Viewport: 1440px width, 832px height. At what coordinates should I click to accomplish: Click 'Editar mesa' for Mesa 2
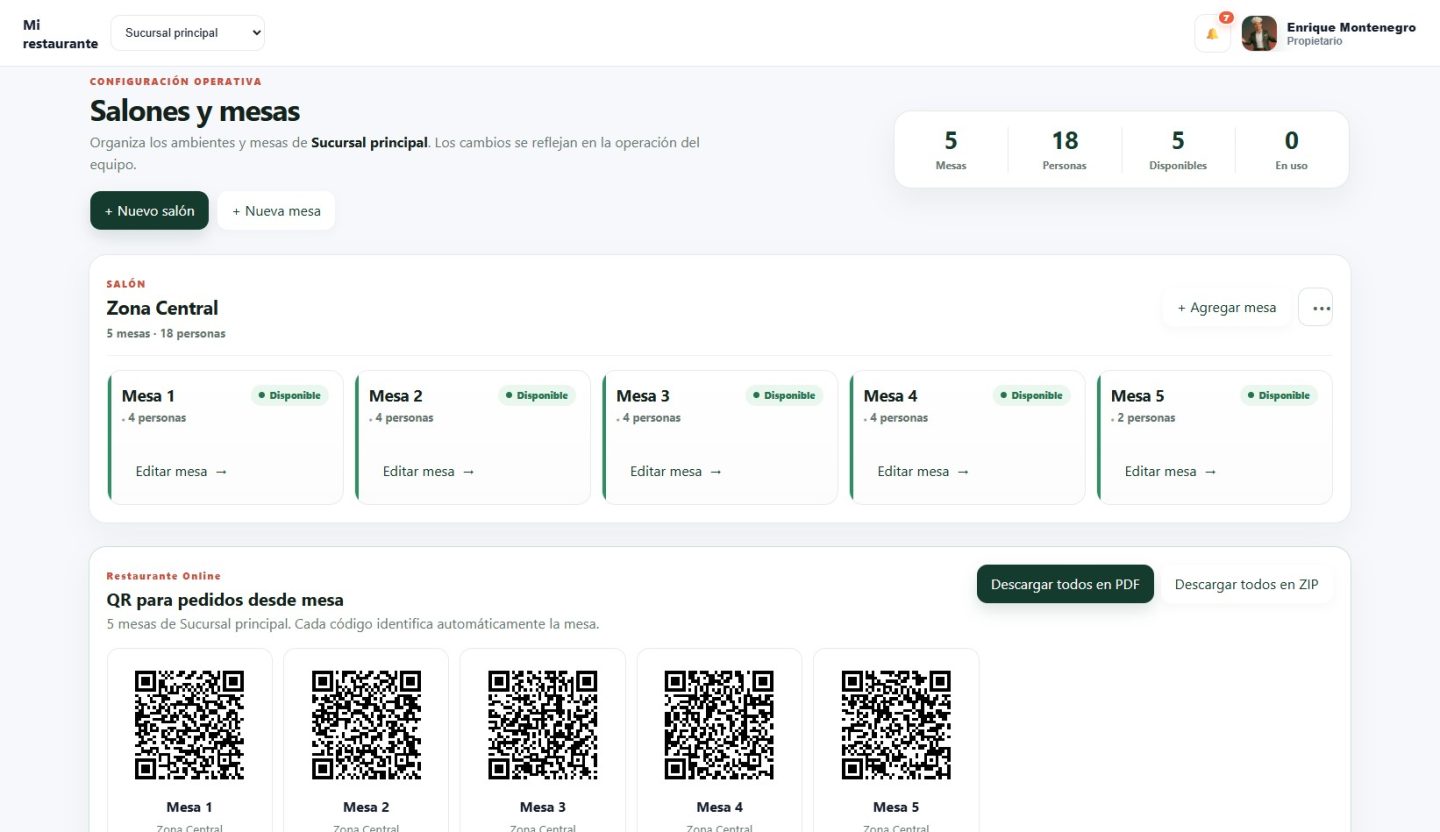click(428, 471)
